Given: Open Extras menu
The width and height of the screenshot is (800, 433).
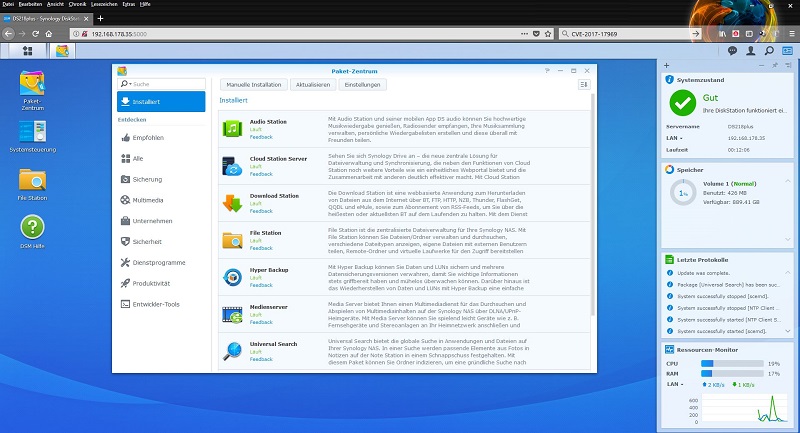Looking at the screenshot, I should (x=129, y=4).
